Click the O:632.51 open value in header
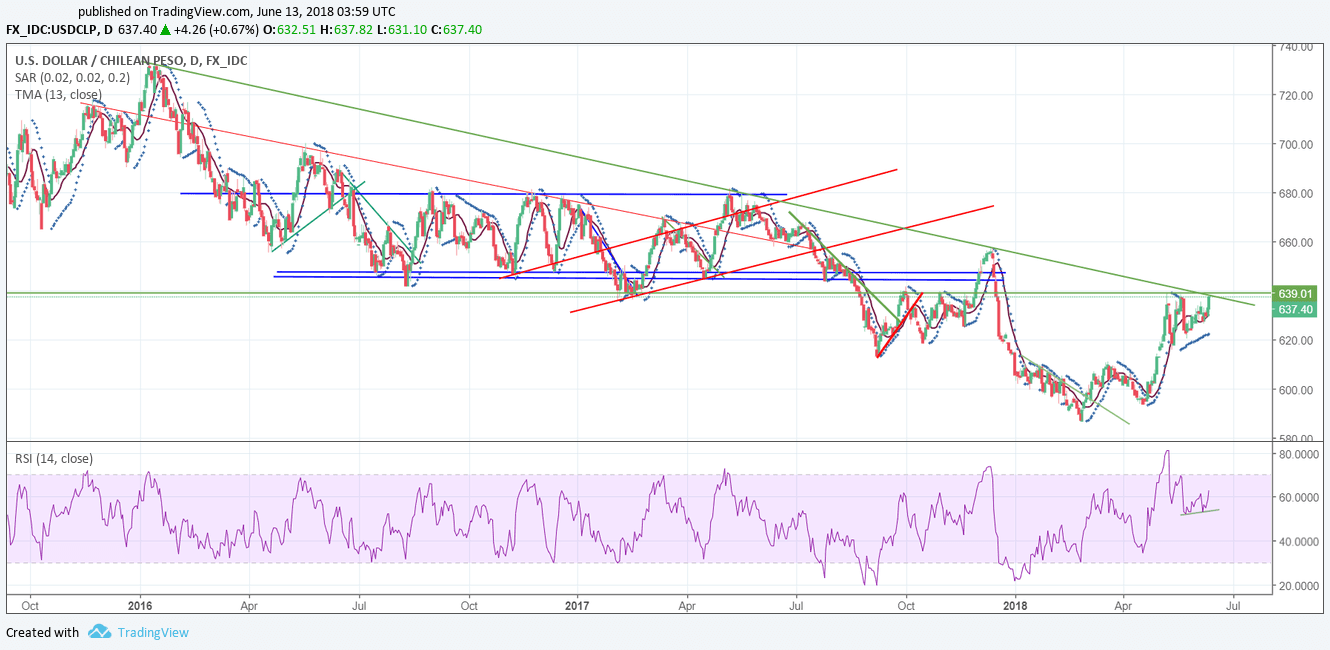This screenshot has height=650, width=1330. tap(290, 30)
